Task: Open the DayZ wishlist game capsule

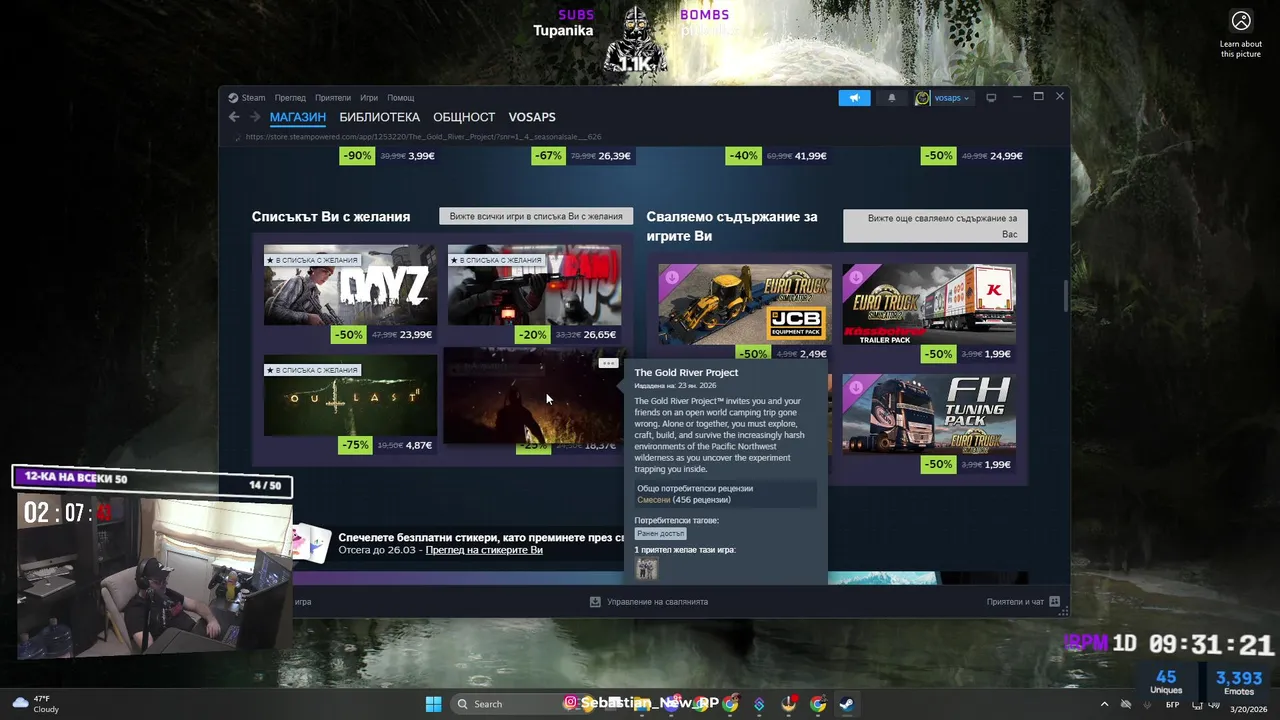Action: (x=350, y=285)
